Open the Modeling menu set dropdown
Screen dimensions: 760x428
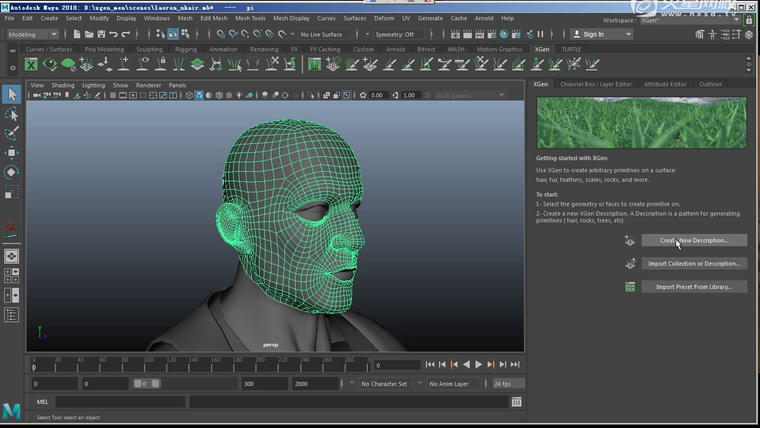tap(33, 34)
